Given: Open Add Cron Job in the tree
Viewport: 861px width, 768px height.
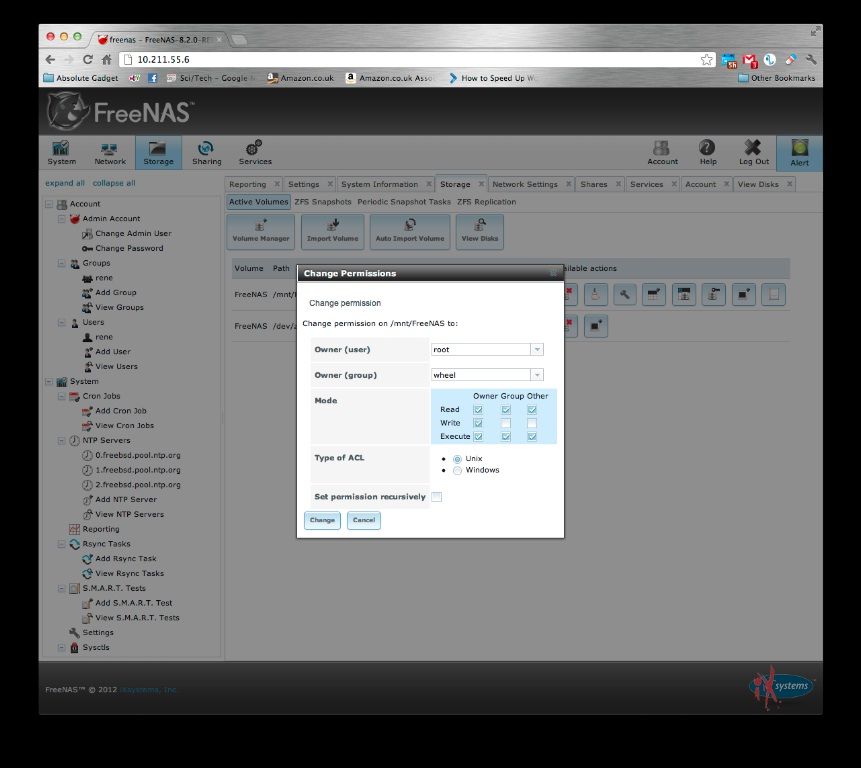Looking at the screenshot, I should (x=121, y=411).
